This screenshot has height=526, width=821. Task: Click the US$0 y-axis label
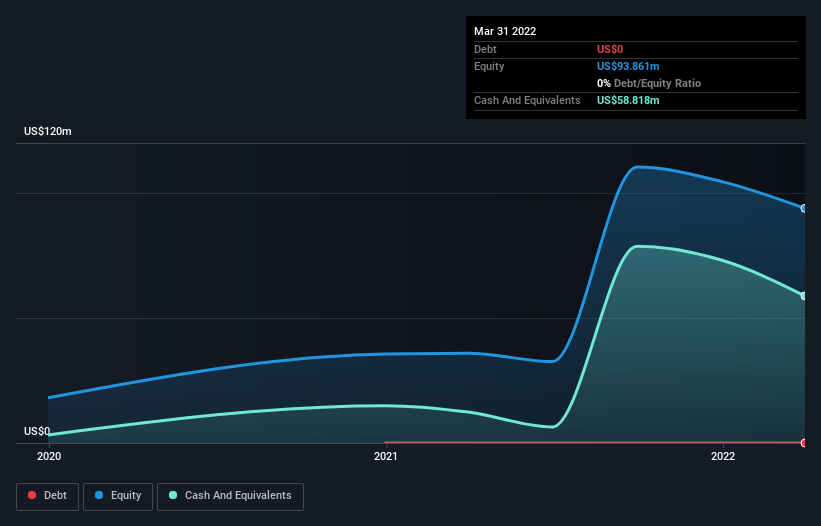click(37, 431)
